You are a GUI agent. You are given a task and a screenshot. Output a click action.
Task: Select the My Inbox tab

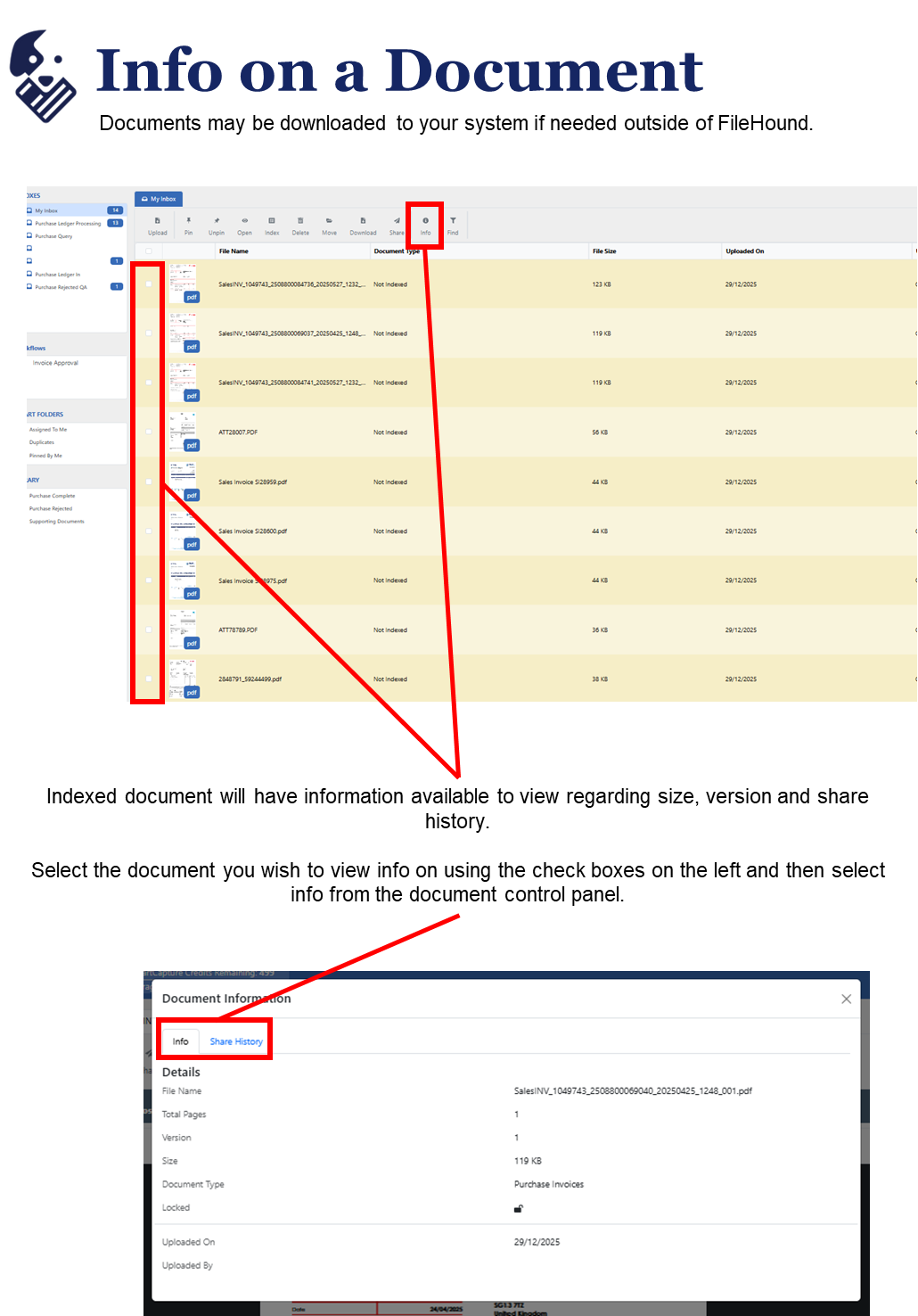tap(159, 199)
